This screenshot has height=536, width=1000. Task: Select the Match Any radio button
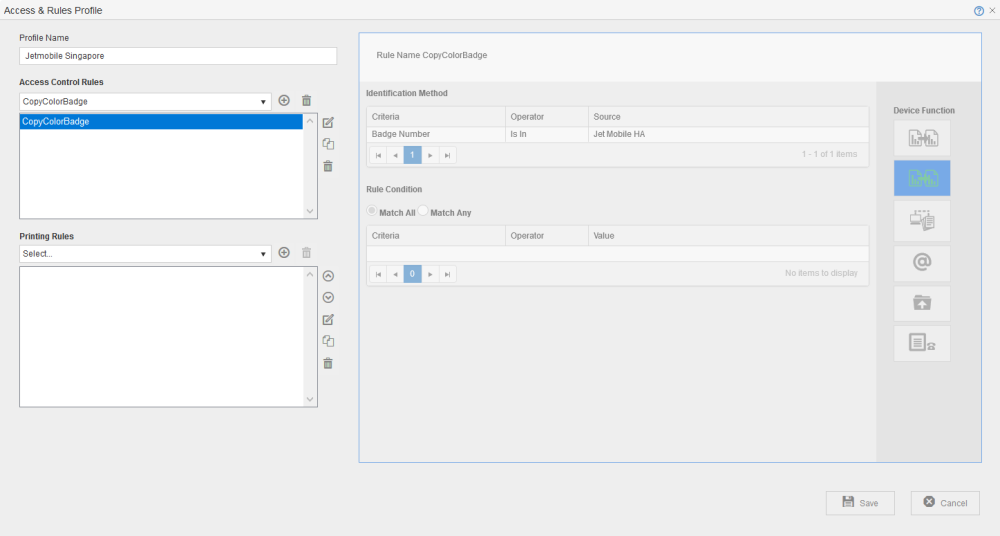click(423, 212)
